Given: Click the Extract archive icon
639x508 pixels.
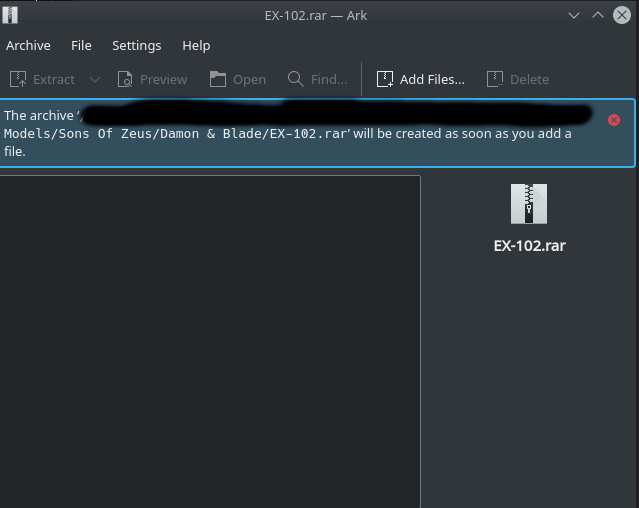Looking at the screenshot, I should (18, 79).
